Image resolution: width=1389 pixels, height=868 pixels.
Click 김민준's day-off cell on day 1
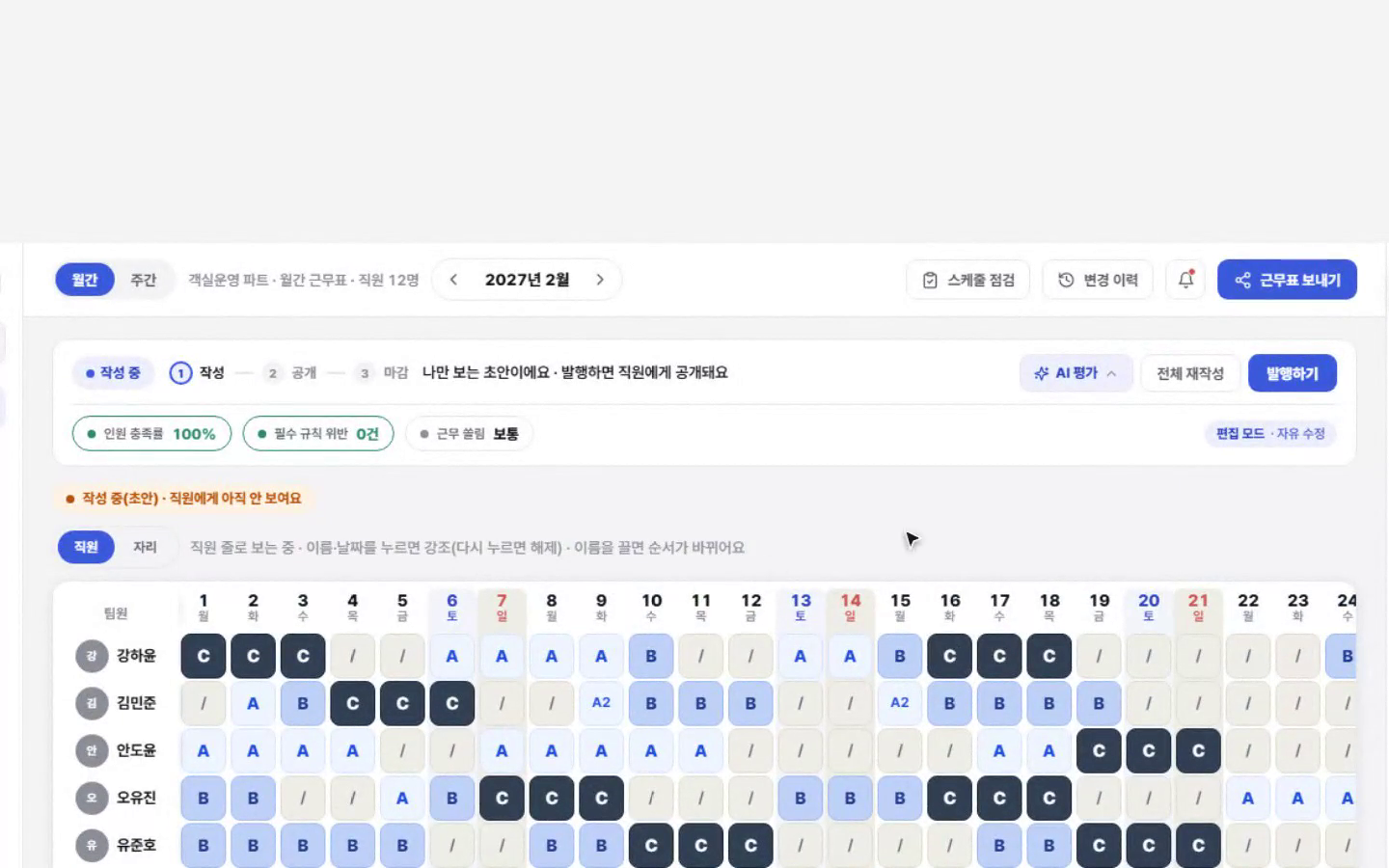(x=204, y=703)
